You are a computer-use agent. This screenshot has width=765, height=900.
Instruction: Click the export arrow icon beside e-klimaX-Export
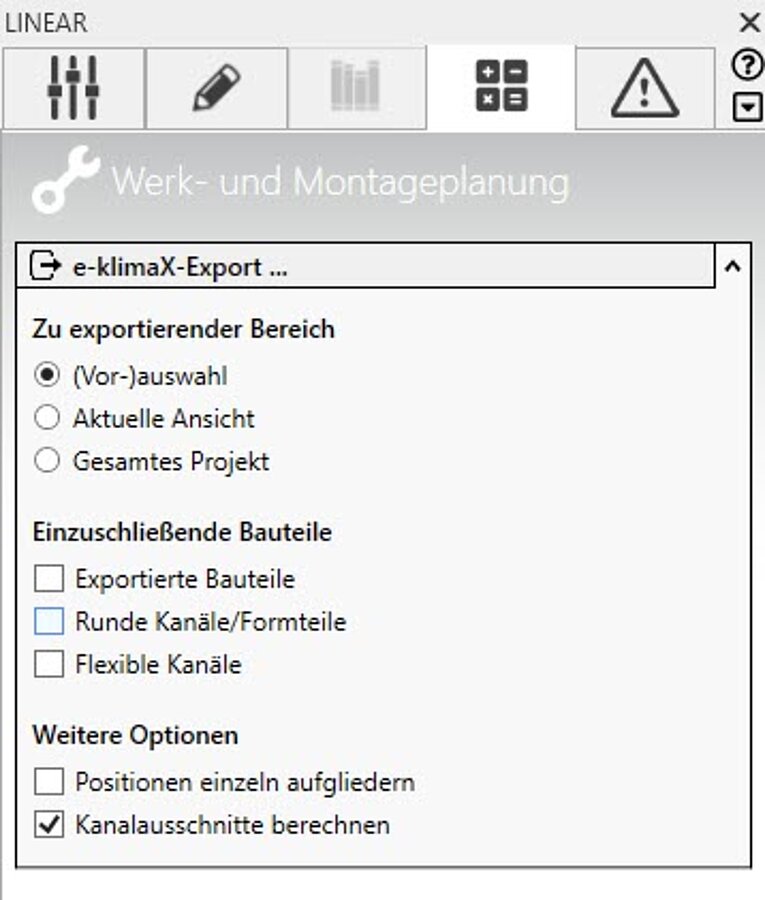(x=45, y=266)
